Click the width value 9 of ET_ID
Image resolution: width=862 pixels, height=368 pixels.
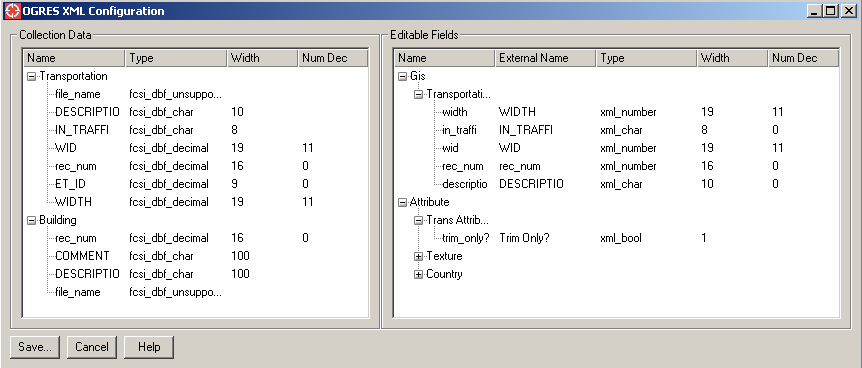point(234,184)
